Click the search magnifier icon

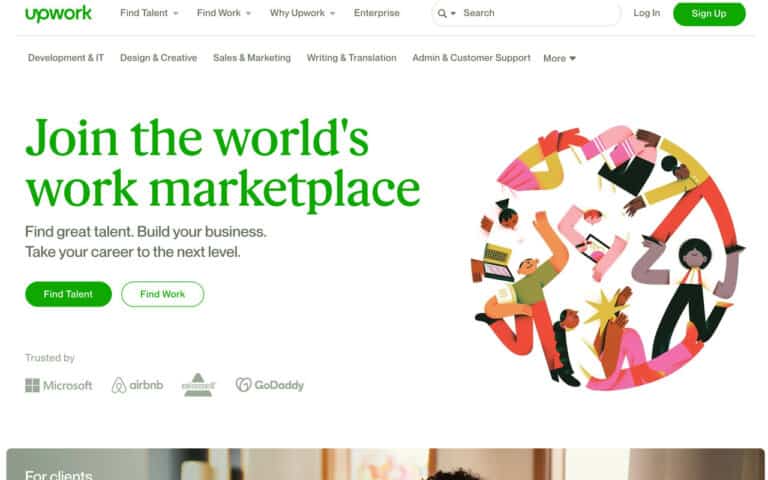point(442,14)
